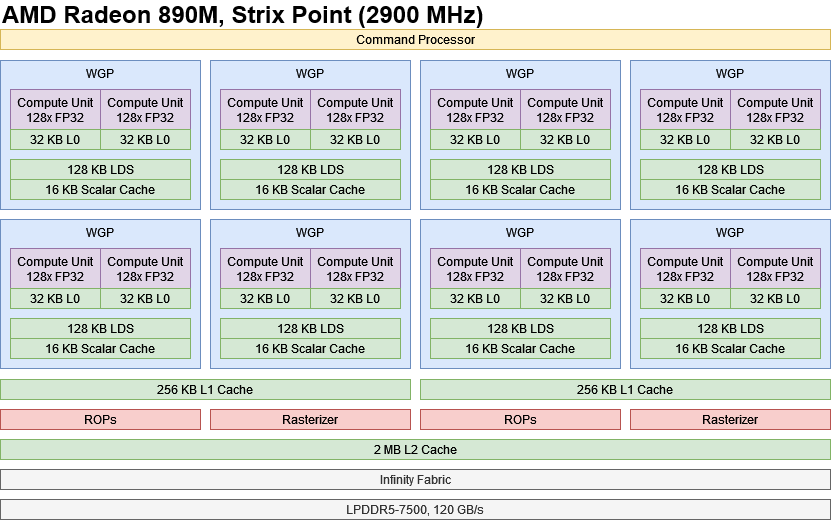Select the 128 KB LDS in the top-right WGP
The image size is (832, 523).
pyautogui.click(x=730, y=170)
